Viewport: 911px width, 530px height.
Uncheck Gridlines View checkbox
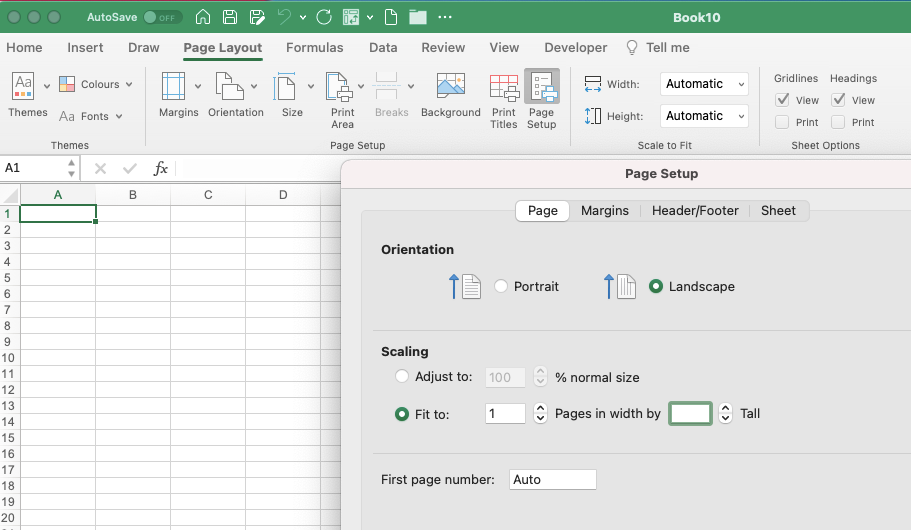tap(782, 100)
